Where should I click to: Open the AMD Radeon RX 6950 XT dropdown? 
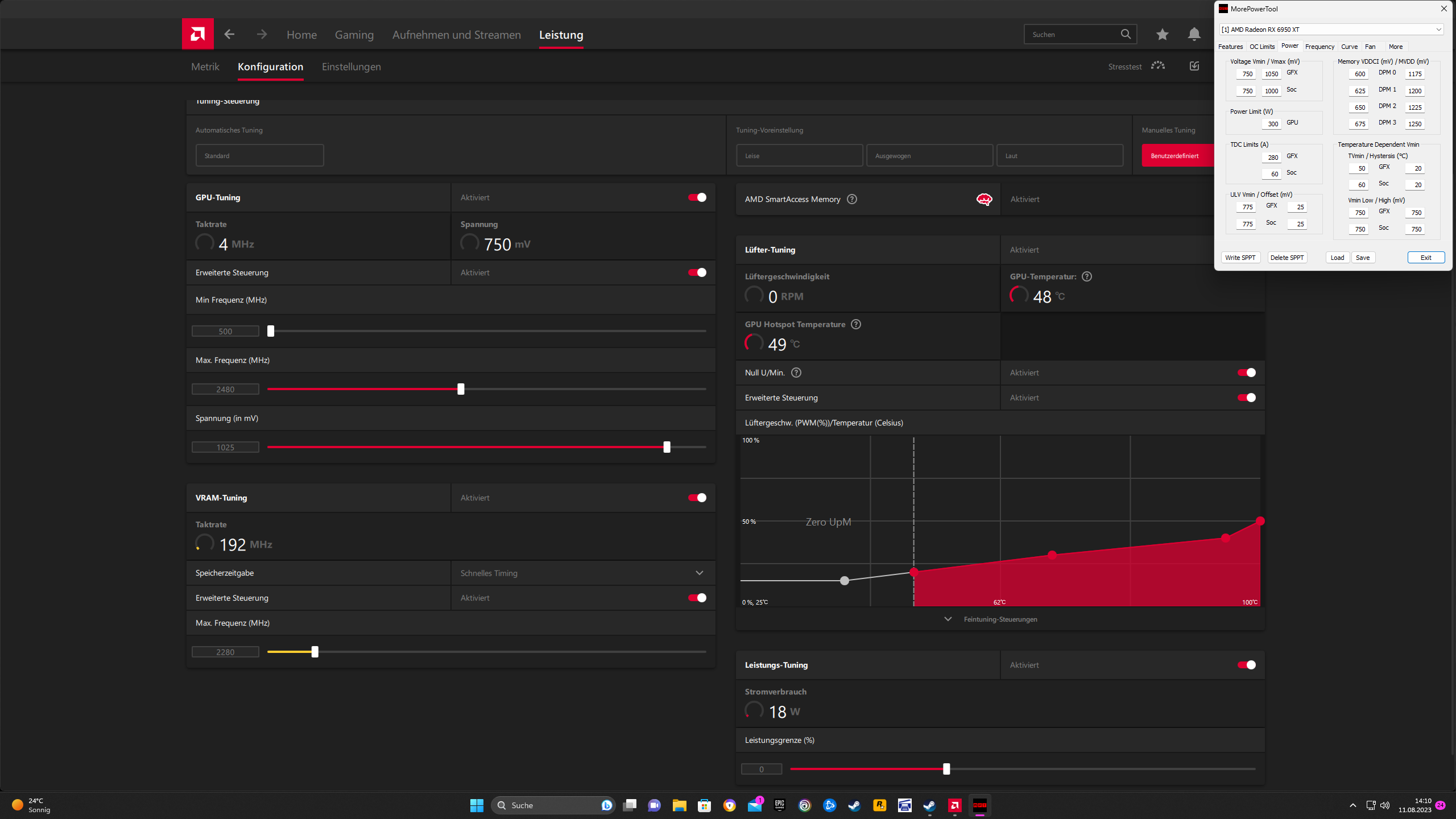(x=1331, y=30)
